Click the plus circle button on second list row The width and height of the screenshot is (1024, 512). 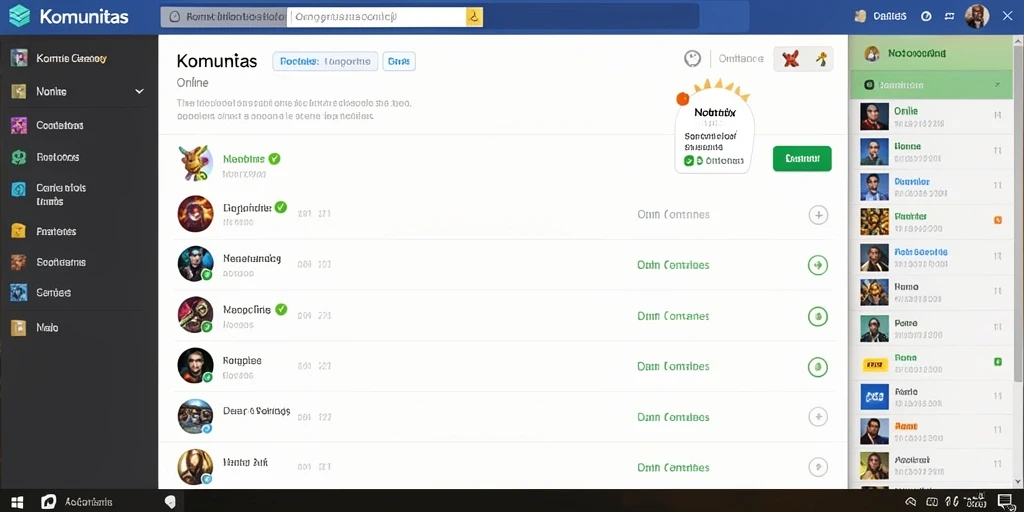pyautogui.click(x=818, y=214)
